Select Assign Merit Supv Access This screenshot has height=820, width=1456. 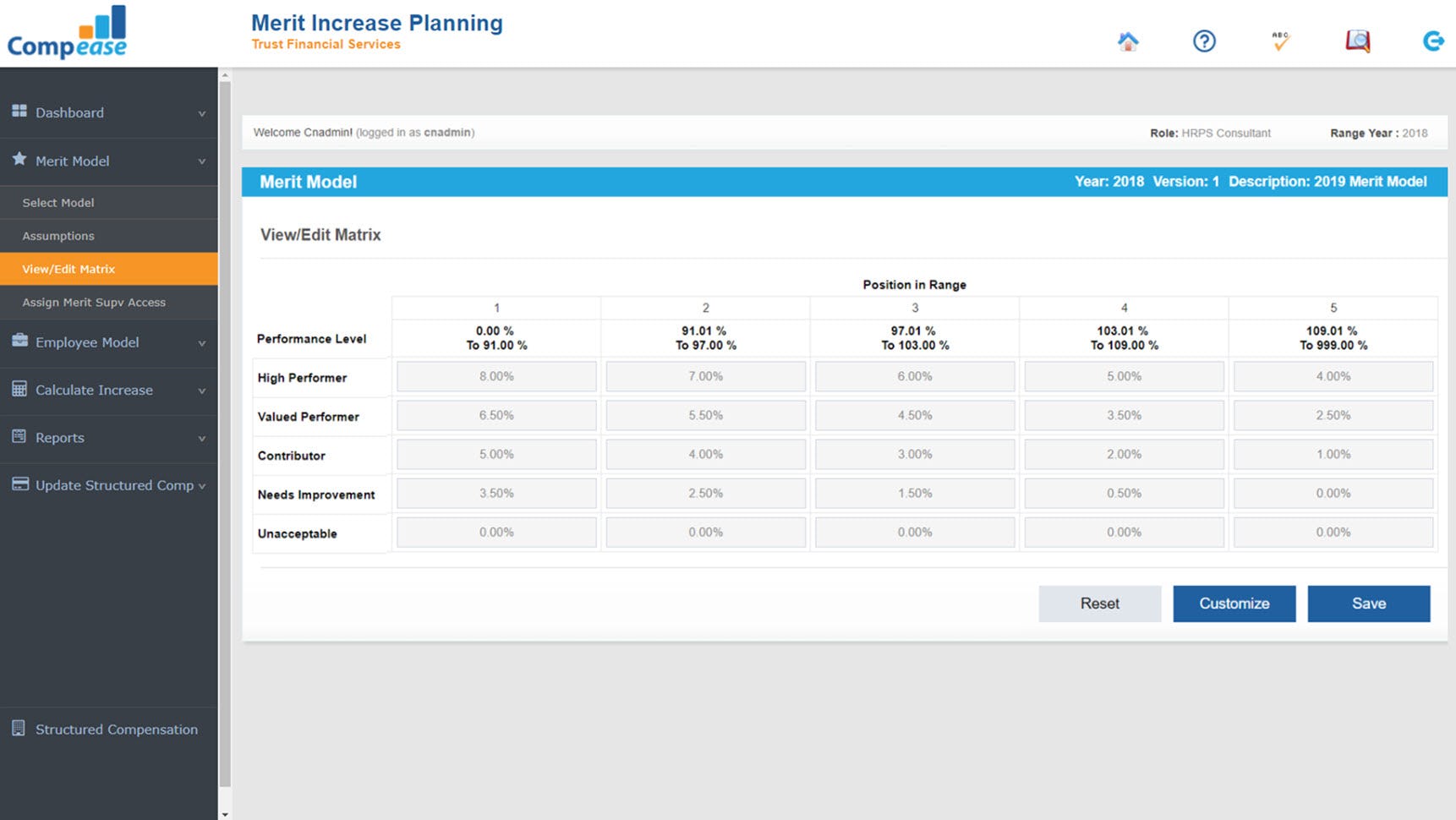(94, 302)
